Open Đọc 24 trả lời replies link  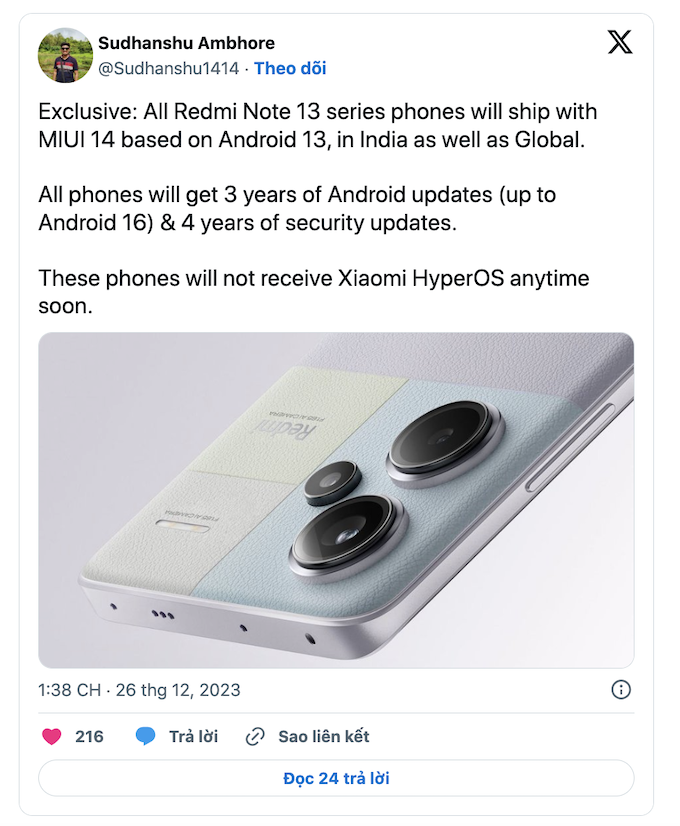click(x=340, y=779)
